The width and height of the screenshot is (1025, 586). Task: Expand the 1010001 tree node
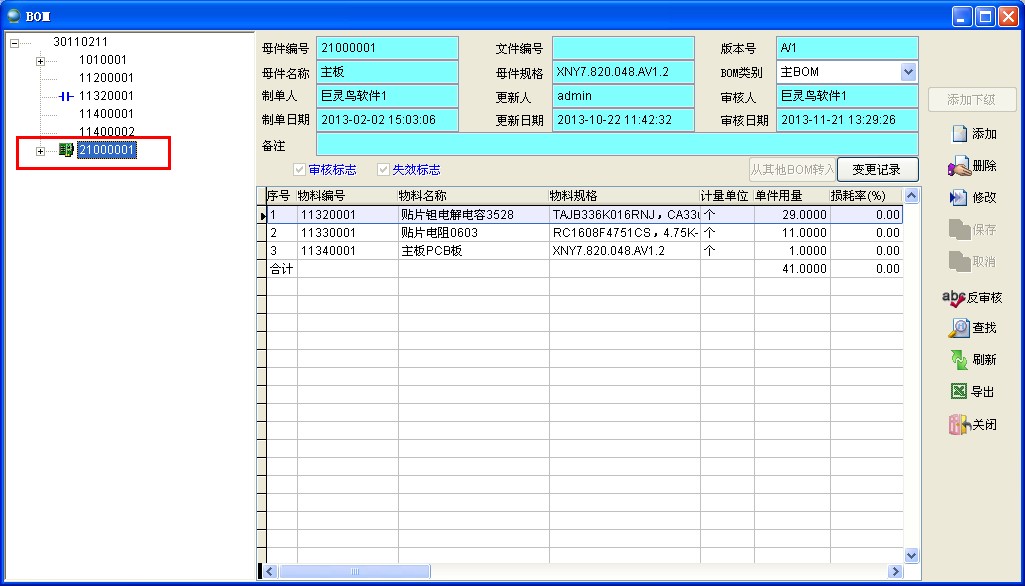(x=40, y=61)
